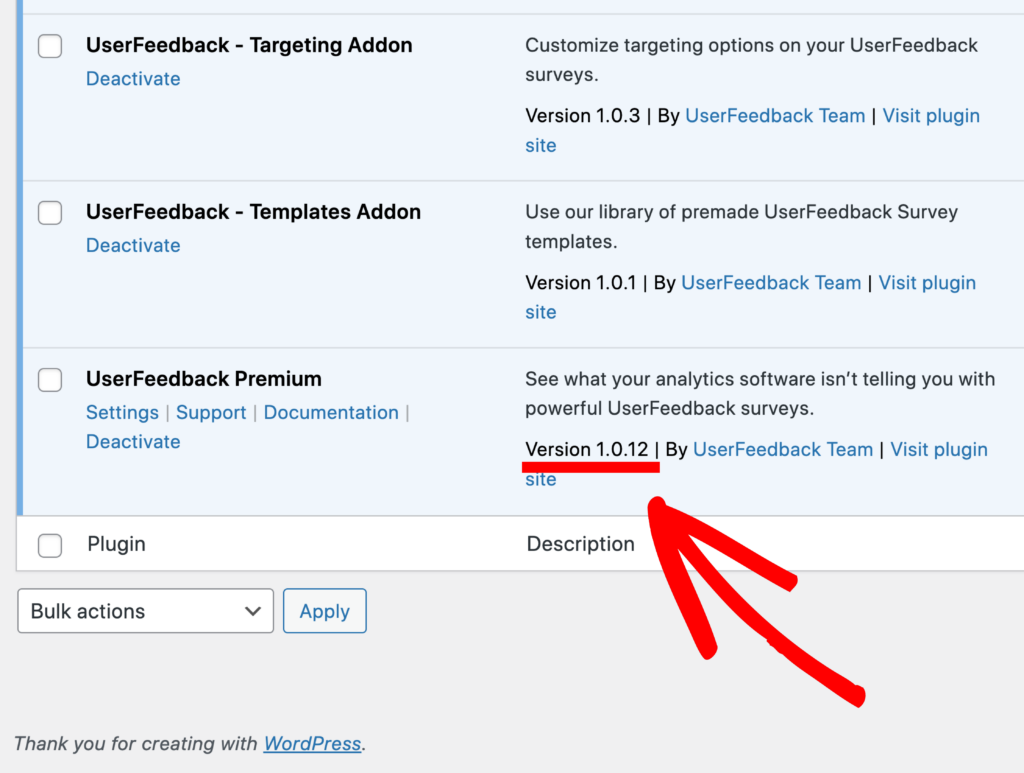
Task: Check the UserFeedback - Templates Addon checkbox
Action: [x=50, y=213]
